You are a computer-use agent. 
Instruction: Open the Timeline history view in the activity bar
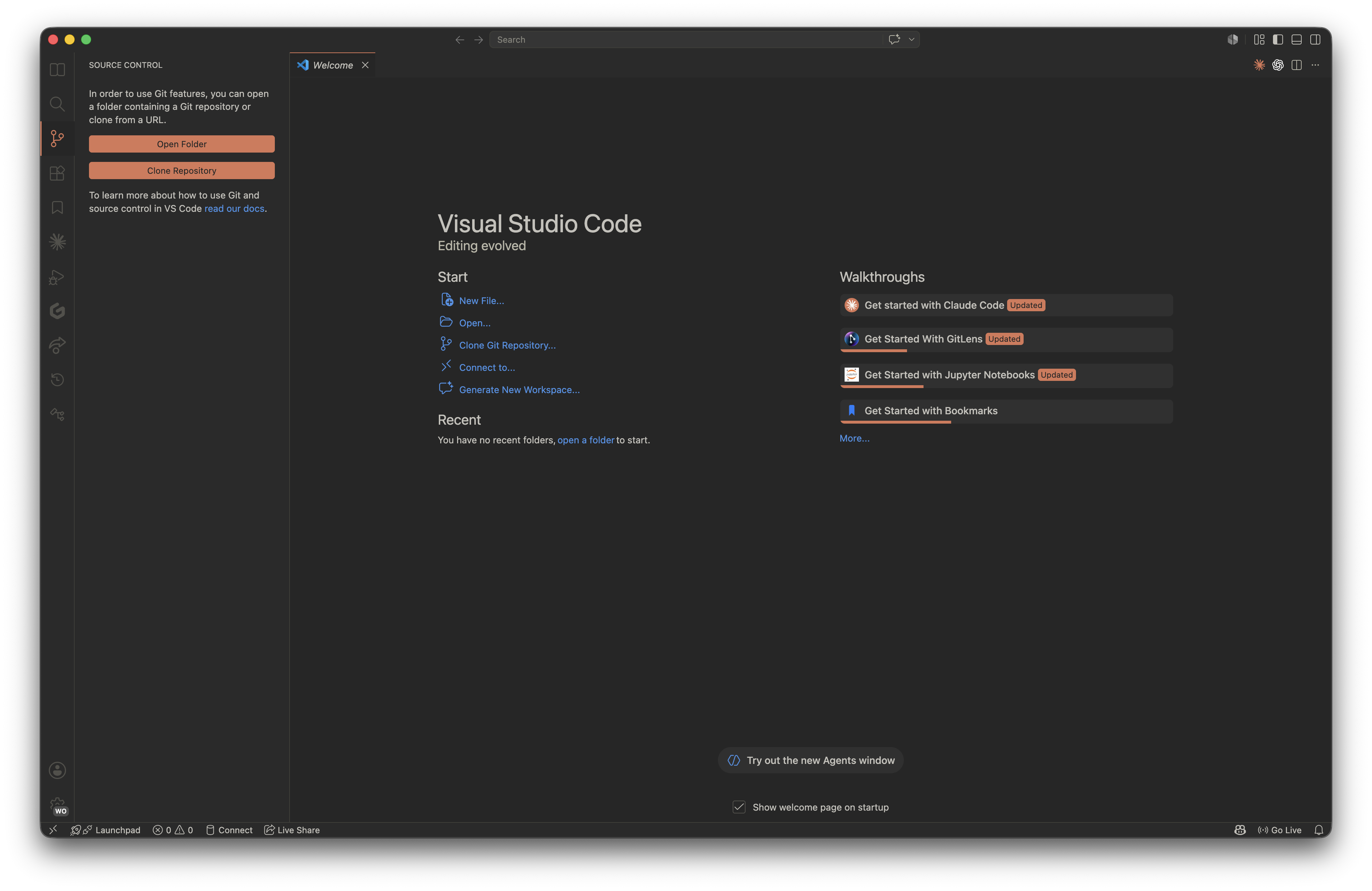(x=57, y=379)
